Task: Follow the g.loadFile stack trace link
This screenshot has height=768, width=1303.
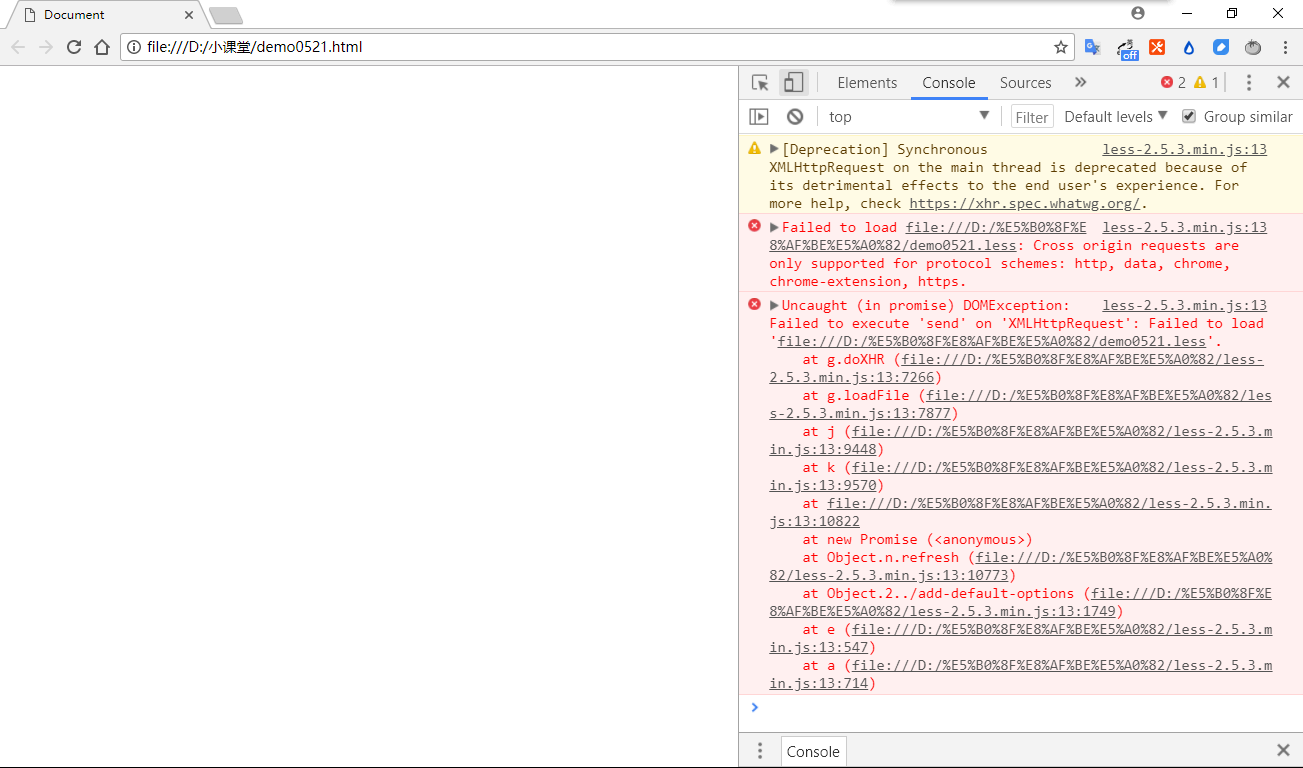Action: 1020,404
